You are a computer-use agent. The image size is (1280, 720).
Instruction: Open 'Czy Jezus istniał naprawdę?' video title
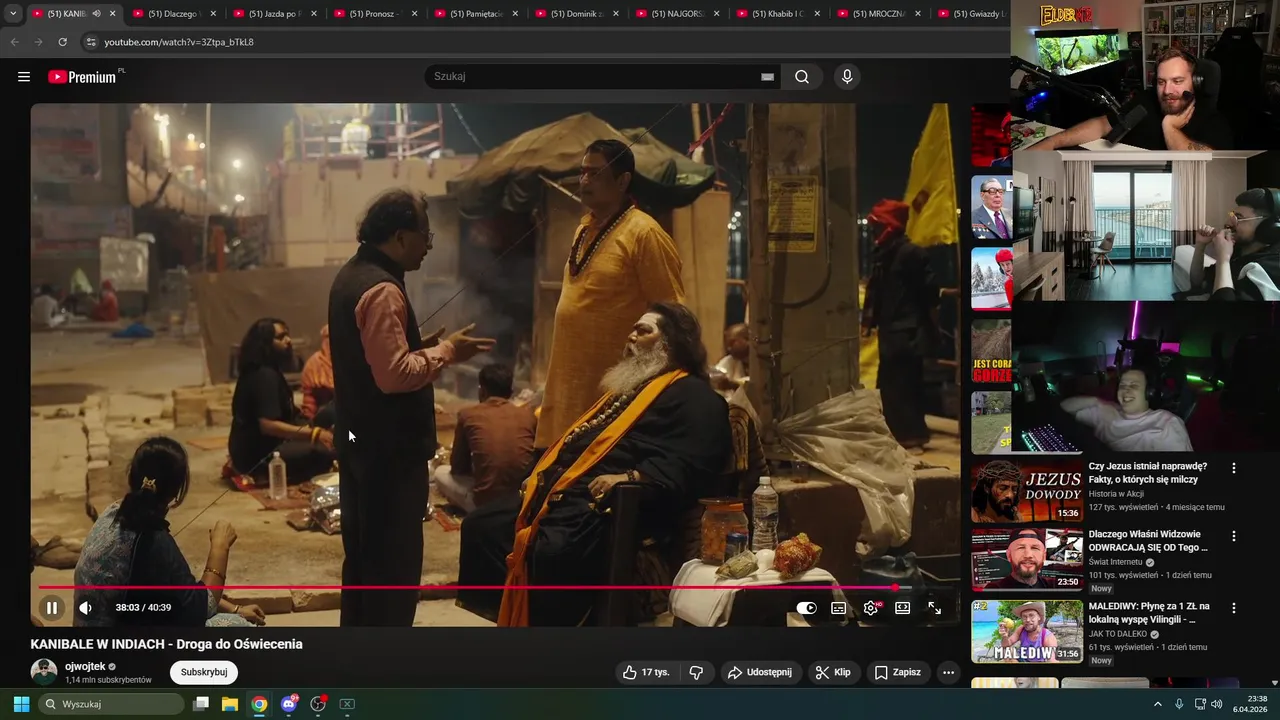tap(1148, 473)
